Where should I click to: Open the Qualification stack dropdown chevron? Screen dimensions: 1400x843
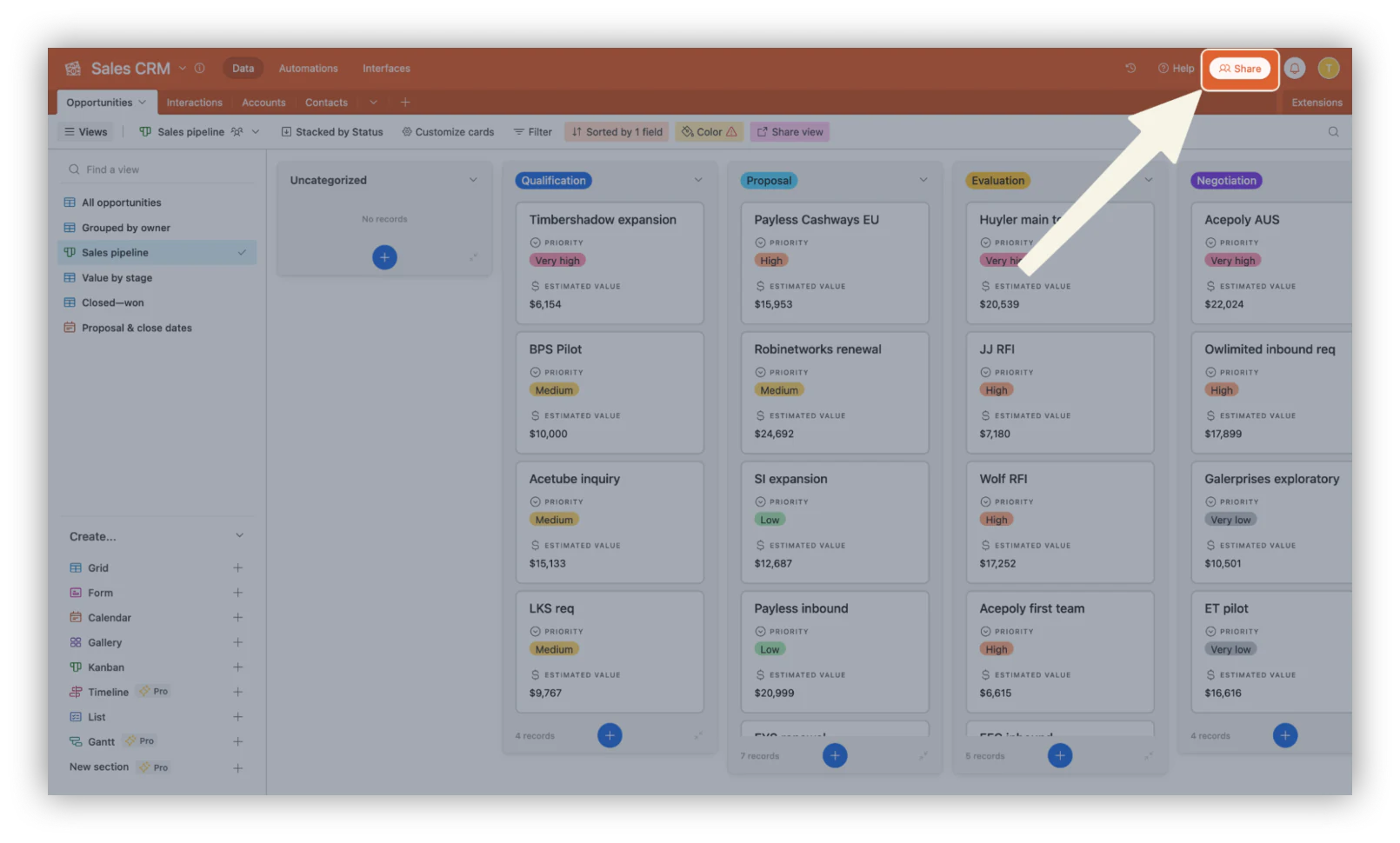(x=698, y=180)
